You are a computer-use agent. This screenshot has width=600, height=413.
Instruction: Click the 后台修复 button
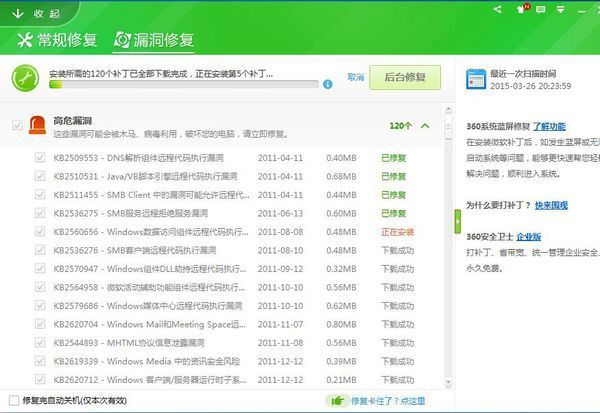[x=405, y=77]
